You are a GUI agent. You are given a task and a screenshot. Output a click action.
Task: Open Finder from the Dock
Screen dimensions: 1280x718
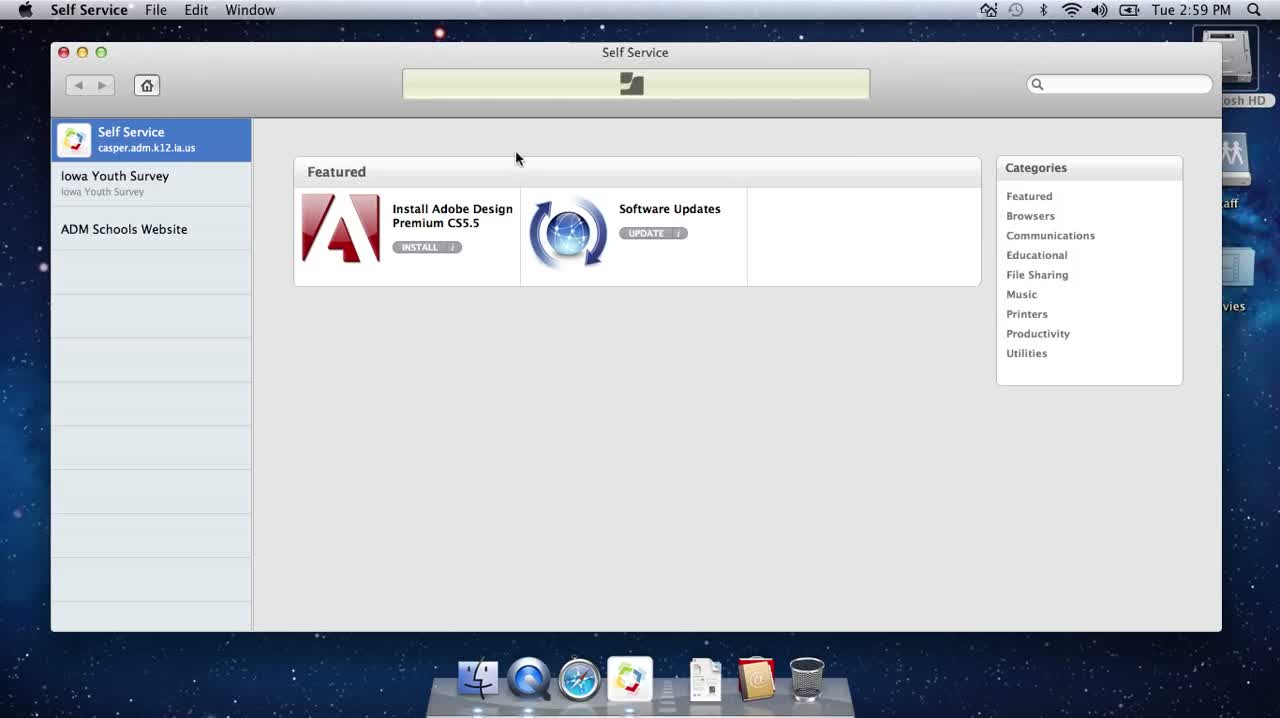point(477,679)
